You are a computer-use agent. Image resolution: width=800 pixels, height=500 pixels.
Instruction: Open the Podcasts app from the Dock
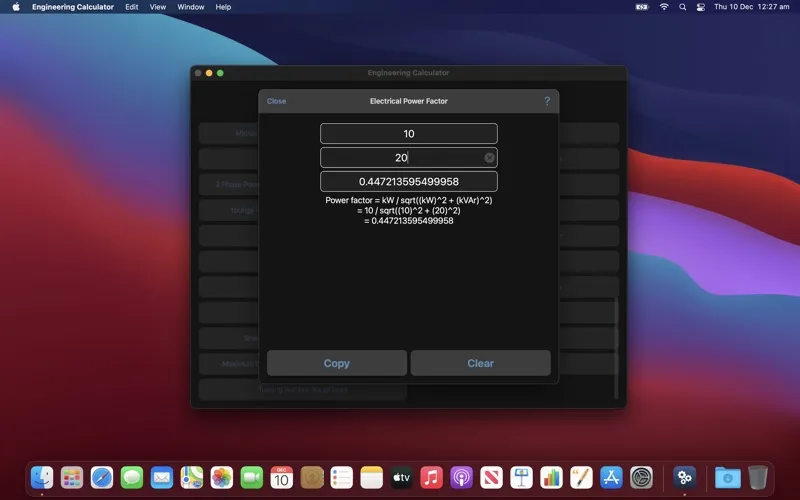[x=461, y=478]
